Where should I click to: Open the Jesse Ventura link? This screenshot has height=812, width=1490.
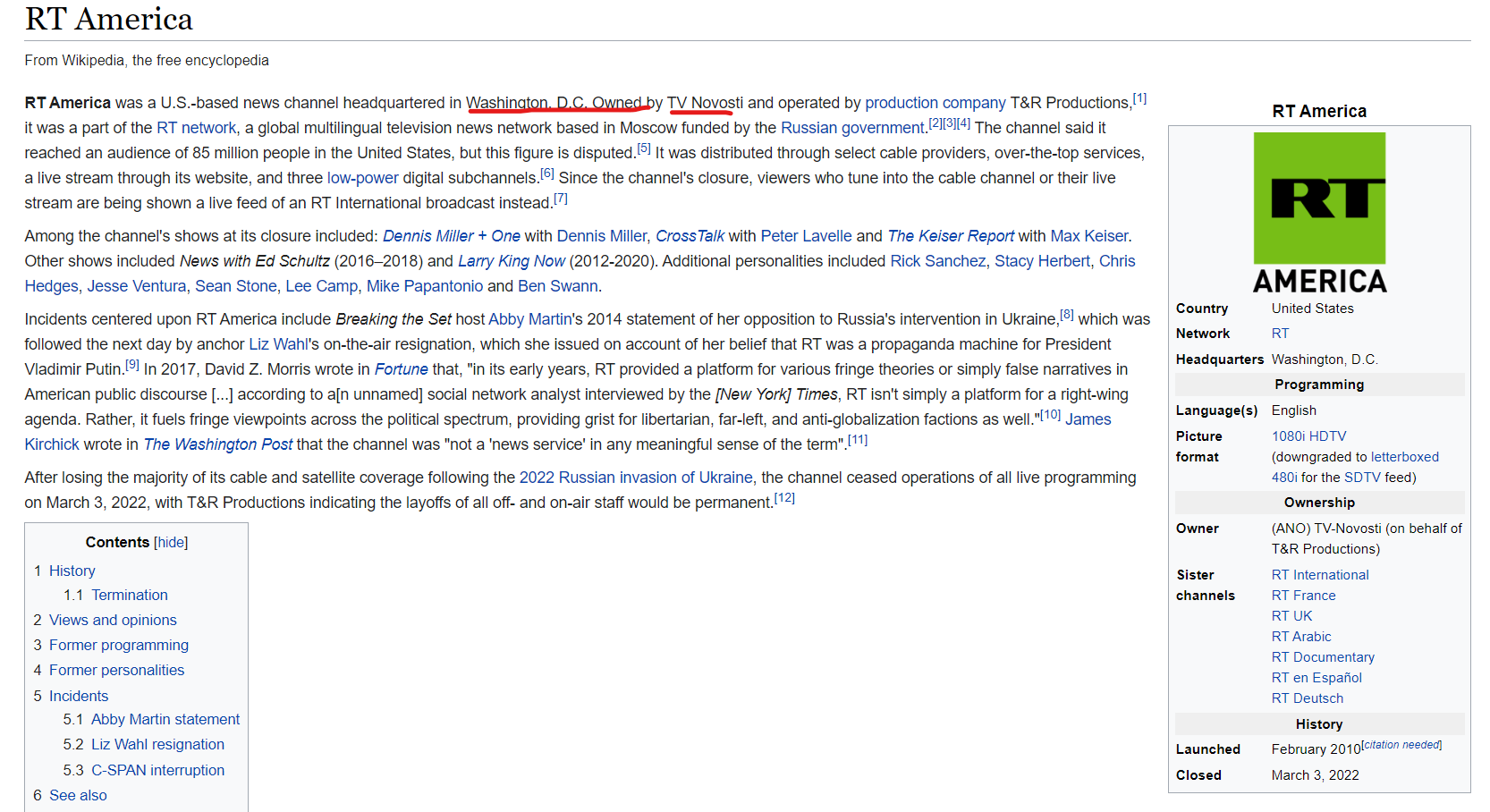click(x=137, y=286)
